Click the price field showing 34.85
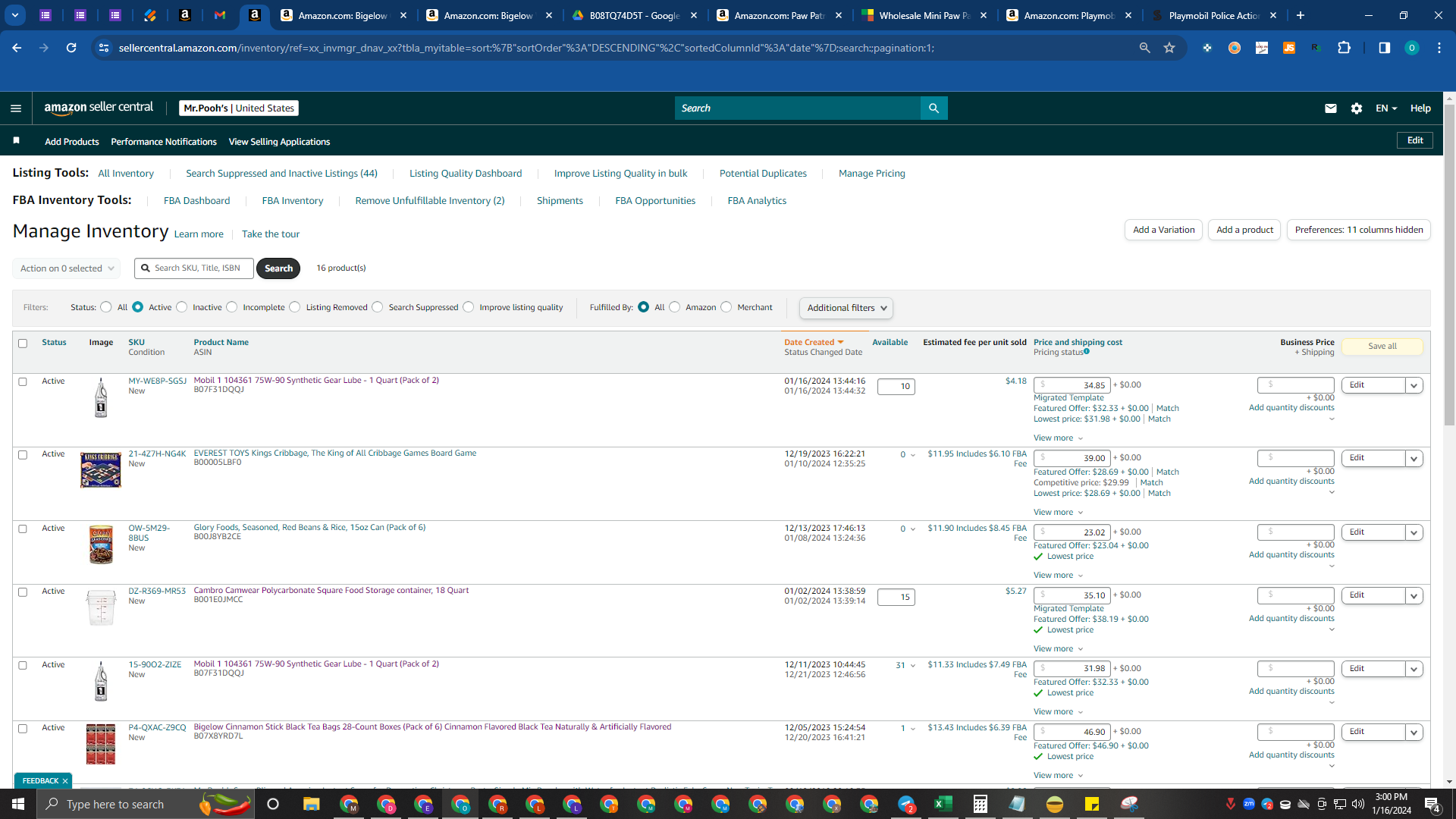This screenshot has width=1456, height=819. [x=1072, y=385]
